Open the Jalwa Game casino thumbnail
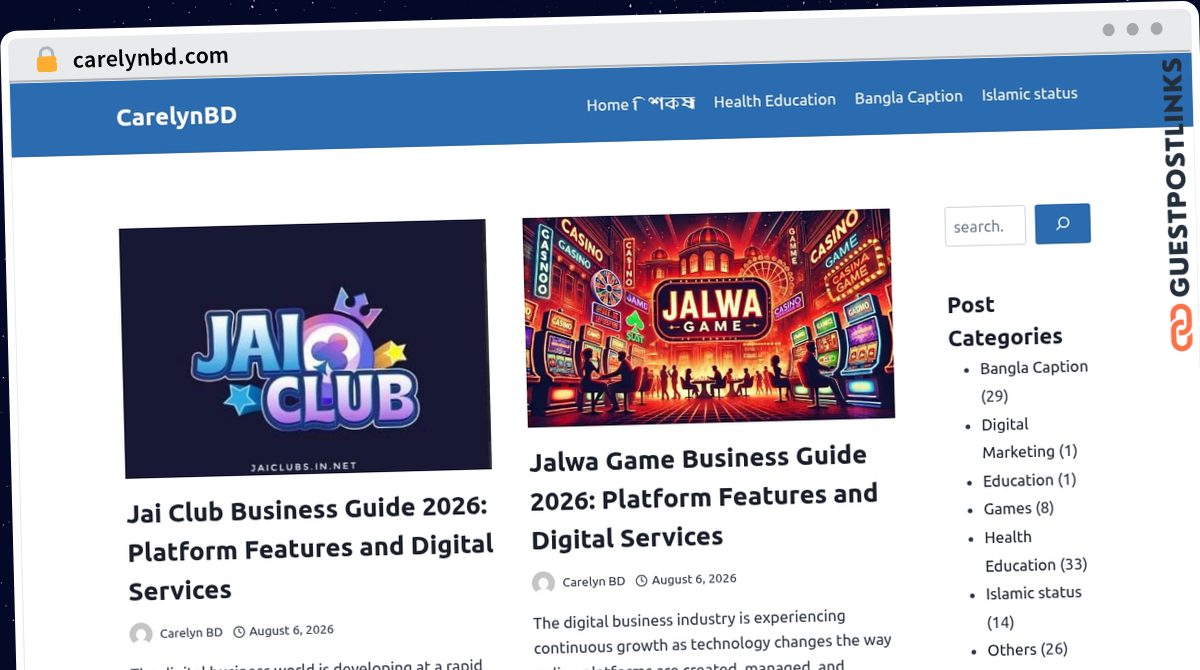 (708, 317)
